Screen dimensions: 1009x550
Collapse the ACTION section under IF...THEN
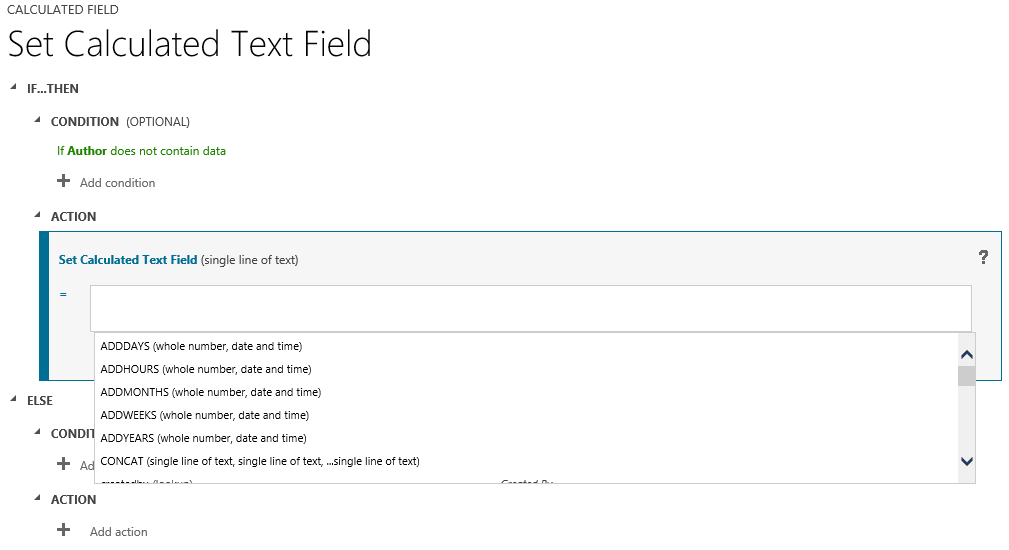click(38, 216)
